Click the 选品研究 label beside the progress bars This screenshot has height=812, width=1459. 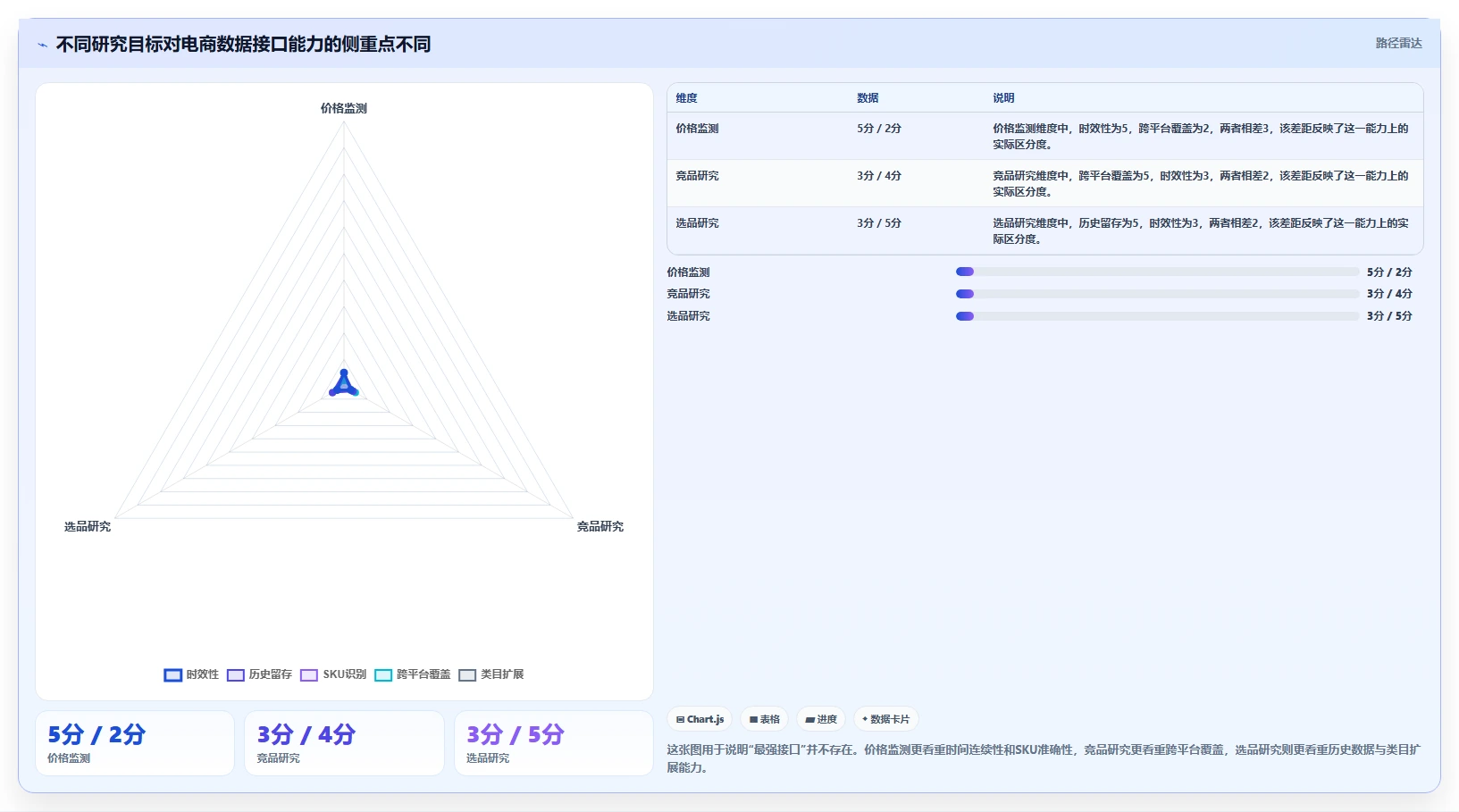688,316
